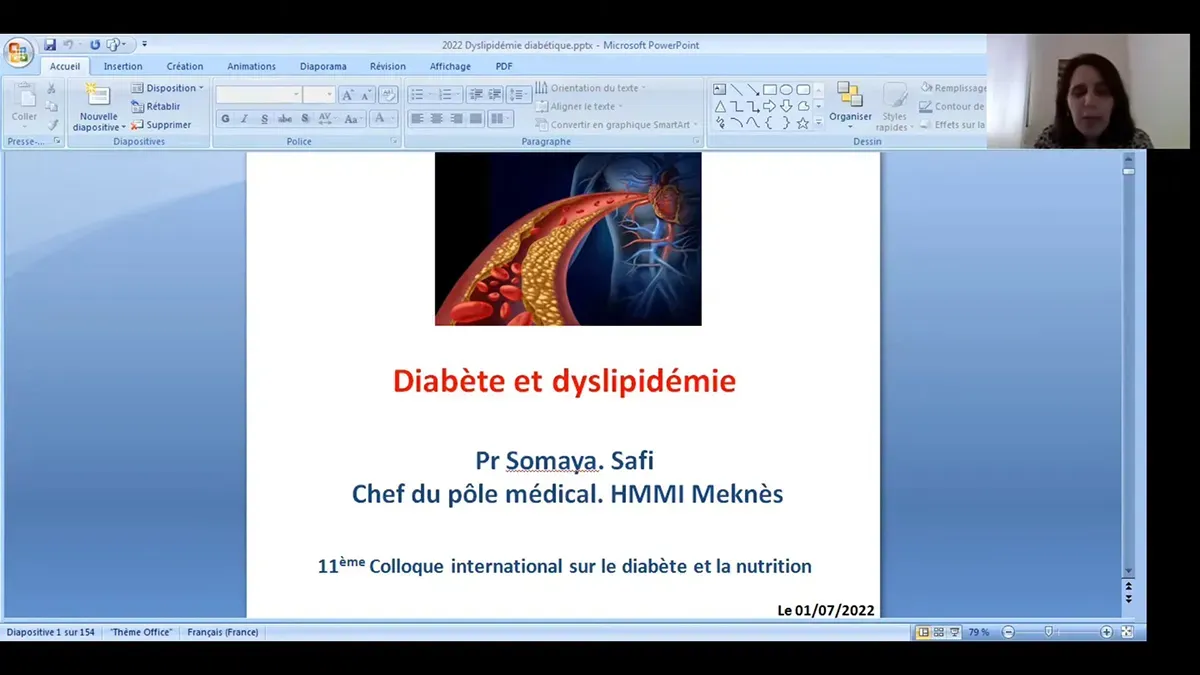Open Aligner le texte dropdown

pos(580,106)
